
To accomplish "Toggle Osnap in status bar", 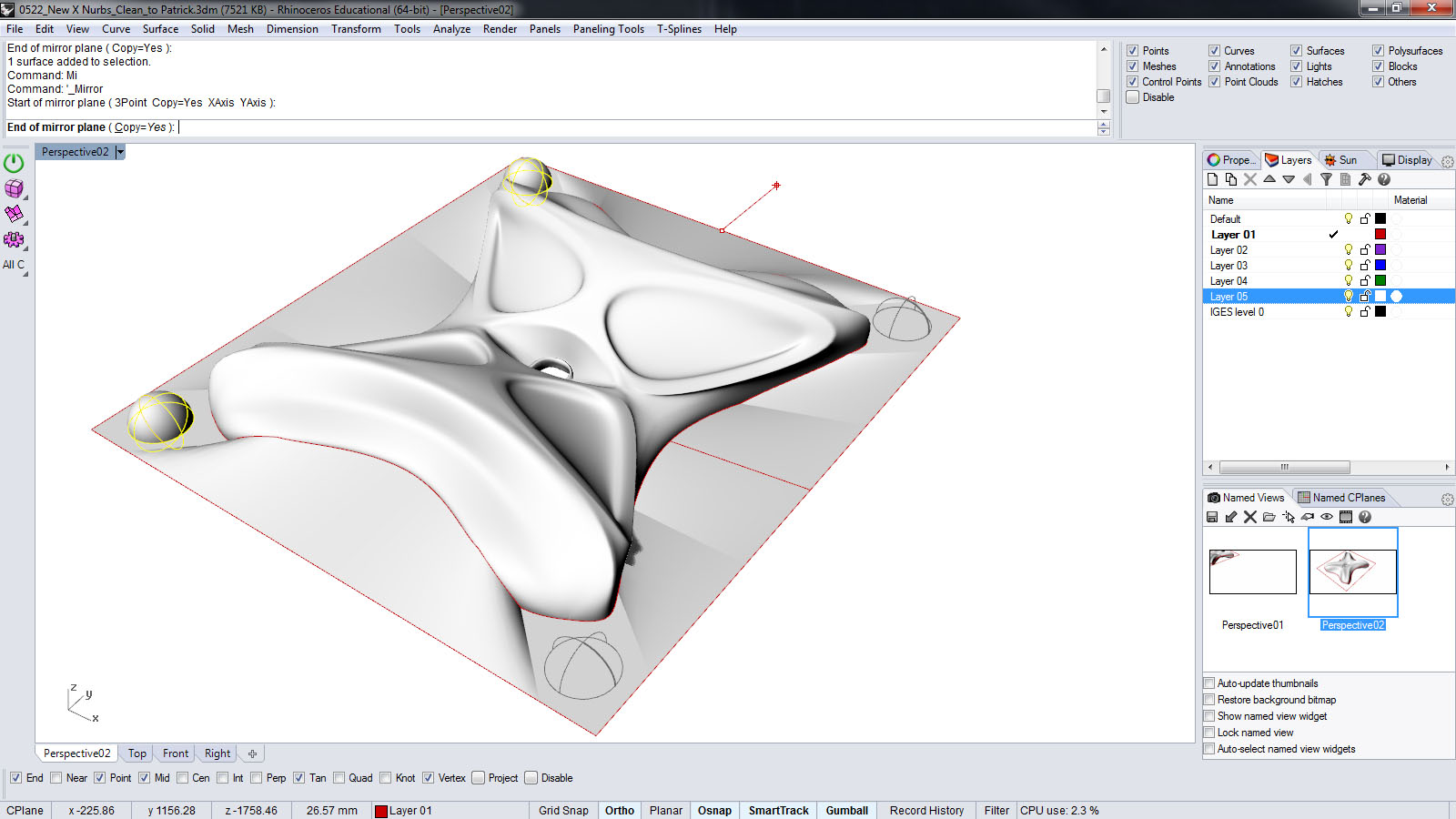I will [714, 811].
